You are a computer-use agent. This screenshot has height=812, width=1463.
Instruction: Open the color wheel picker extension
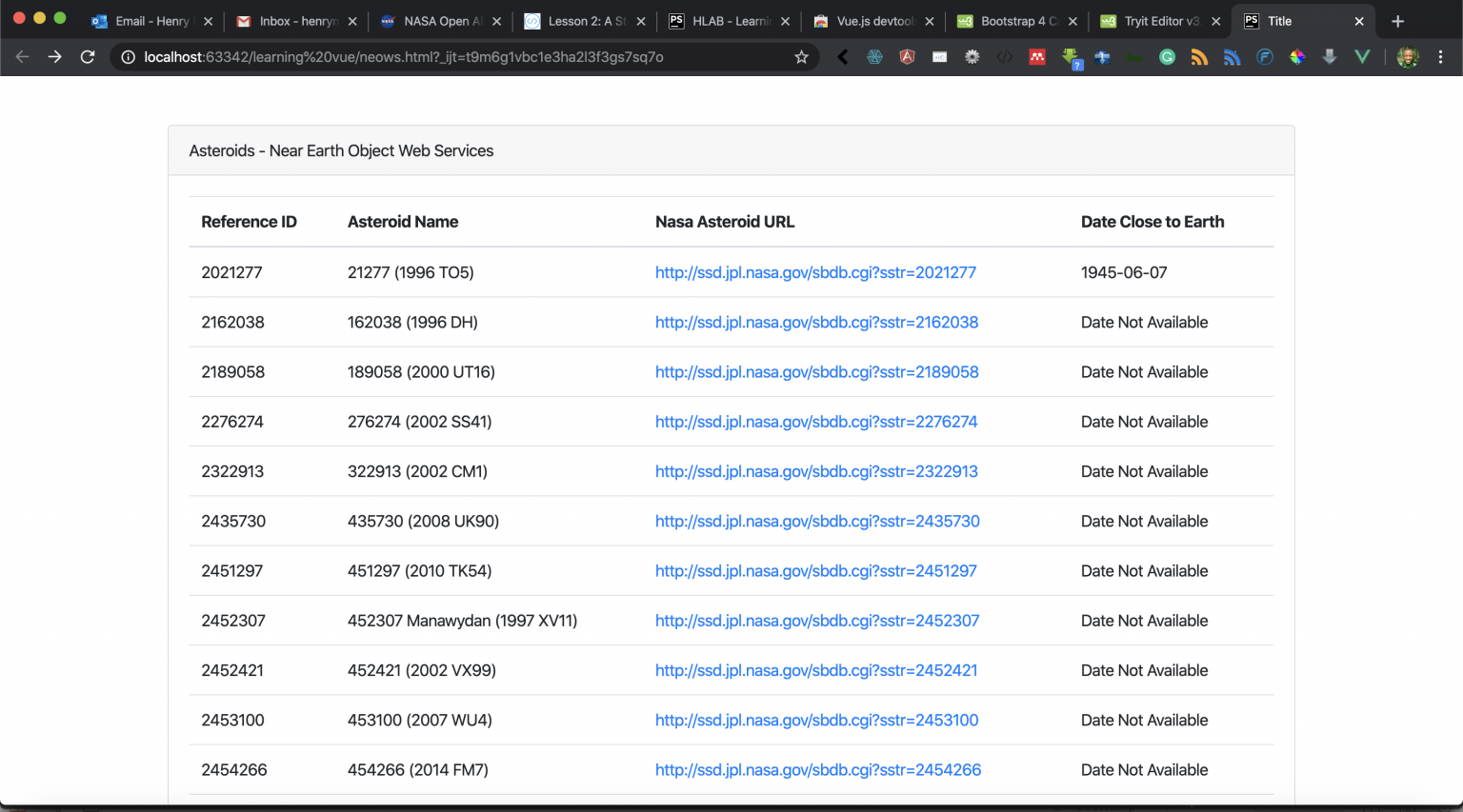point(1297,57)
